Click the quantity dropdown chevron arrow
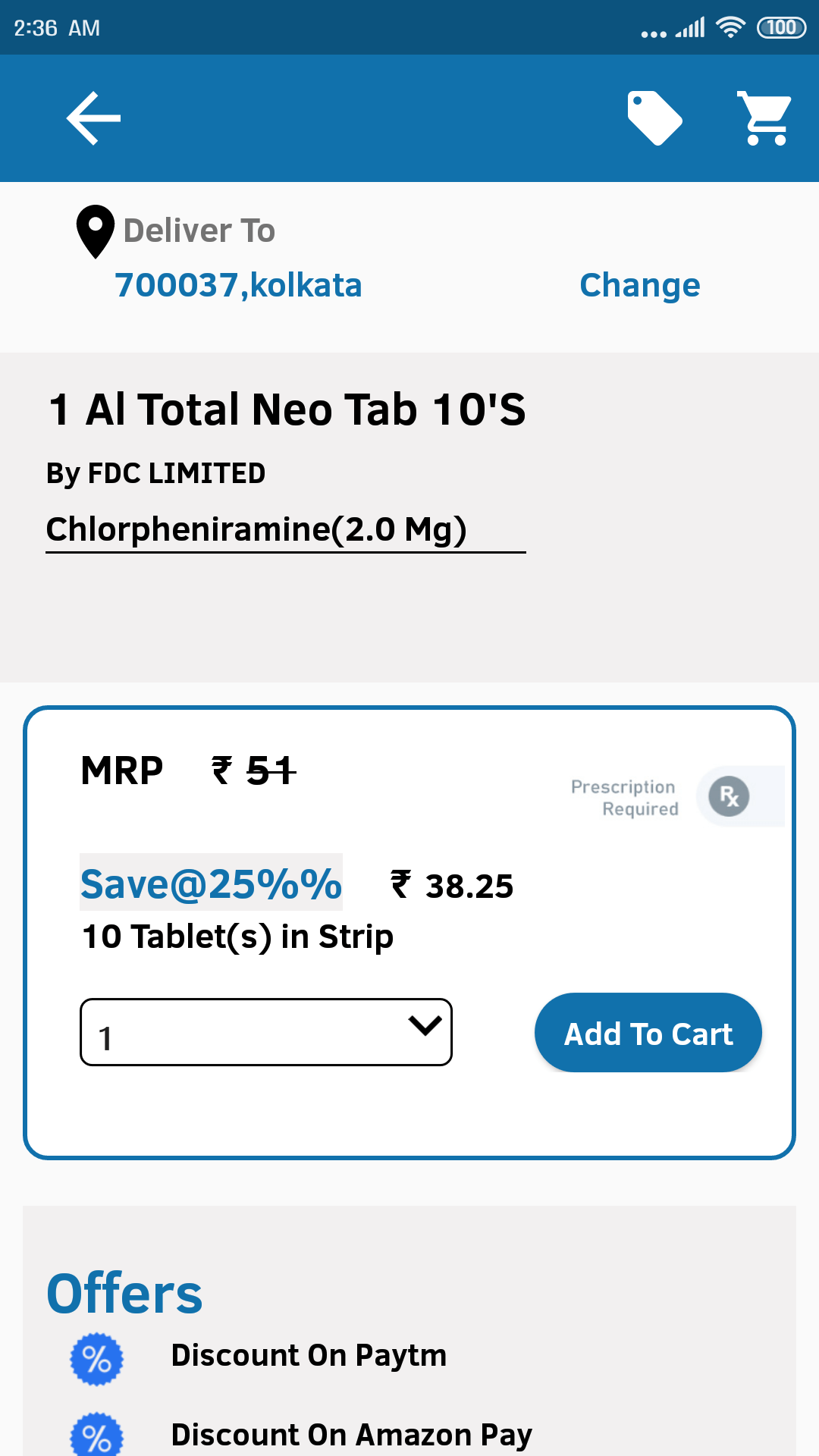 tap(425, 1025)
